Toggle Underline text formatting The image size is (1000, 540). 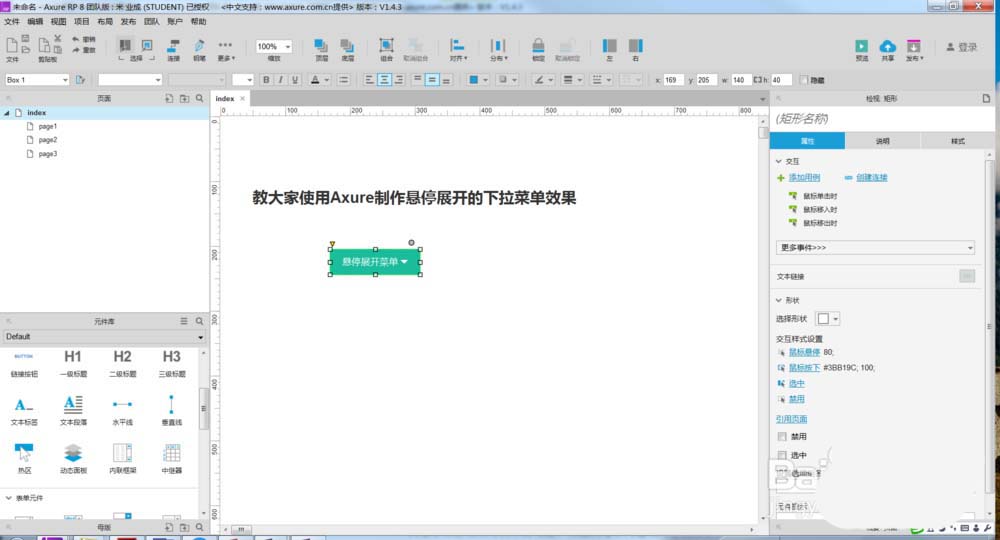pyautogui.click(x=295, y=80)
